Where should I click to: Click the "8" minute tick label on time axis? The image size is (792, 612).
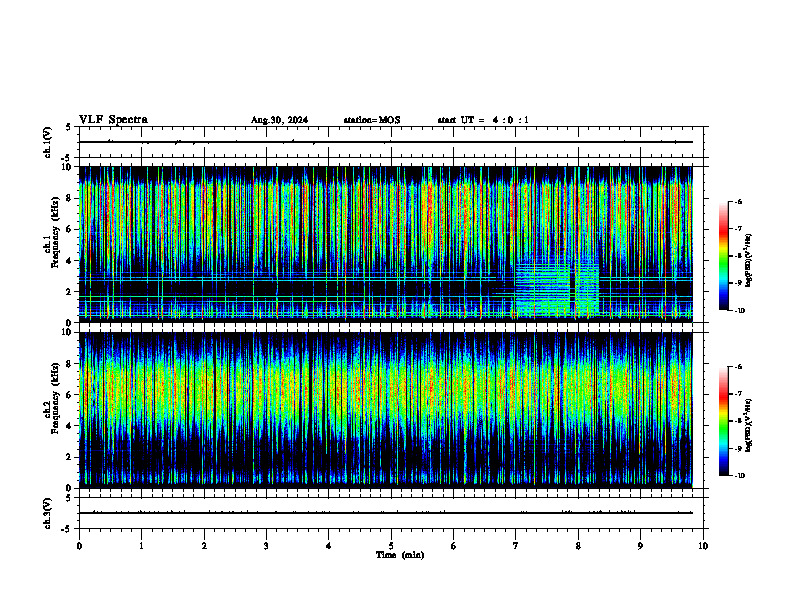click(x=578, y=546)
